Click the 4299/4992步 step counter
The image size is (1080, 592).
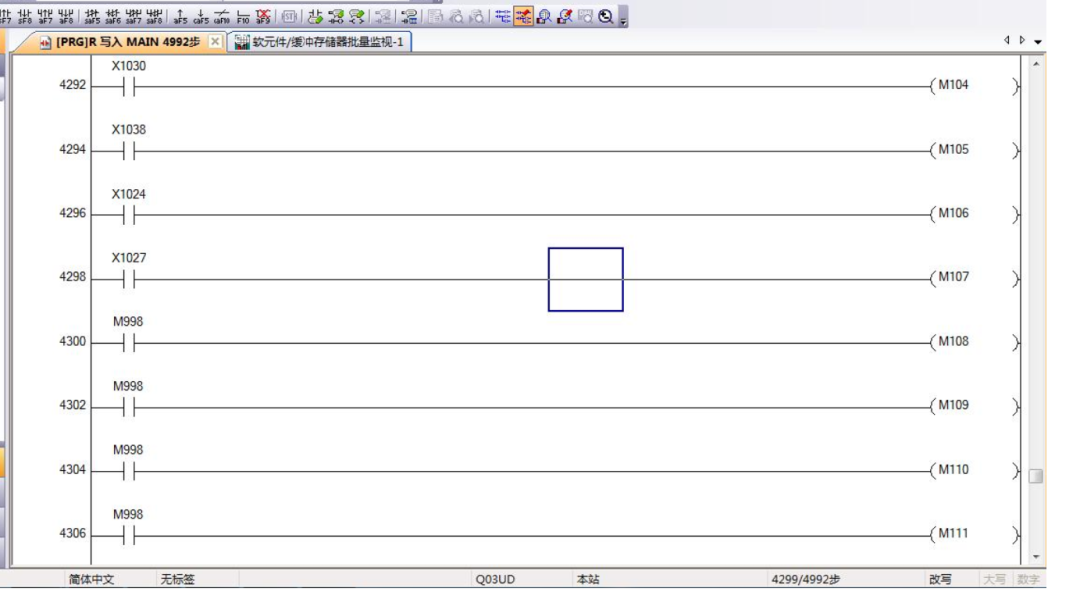(805, 580)
